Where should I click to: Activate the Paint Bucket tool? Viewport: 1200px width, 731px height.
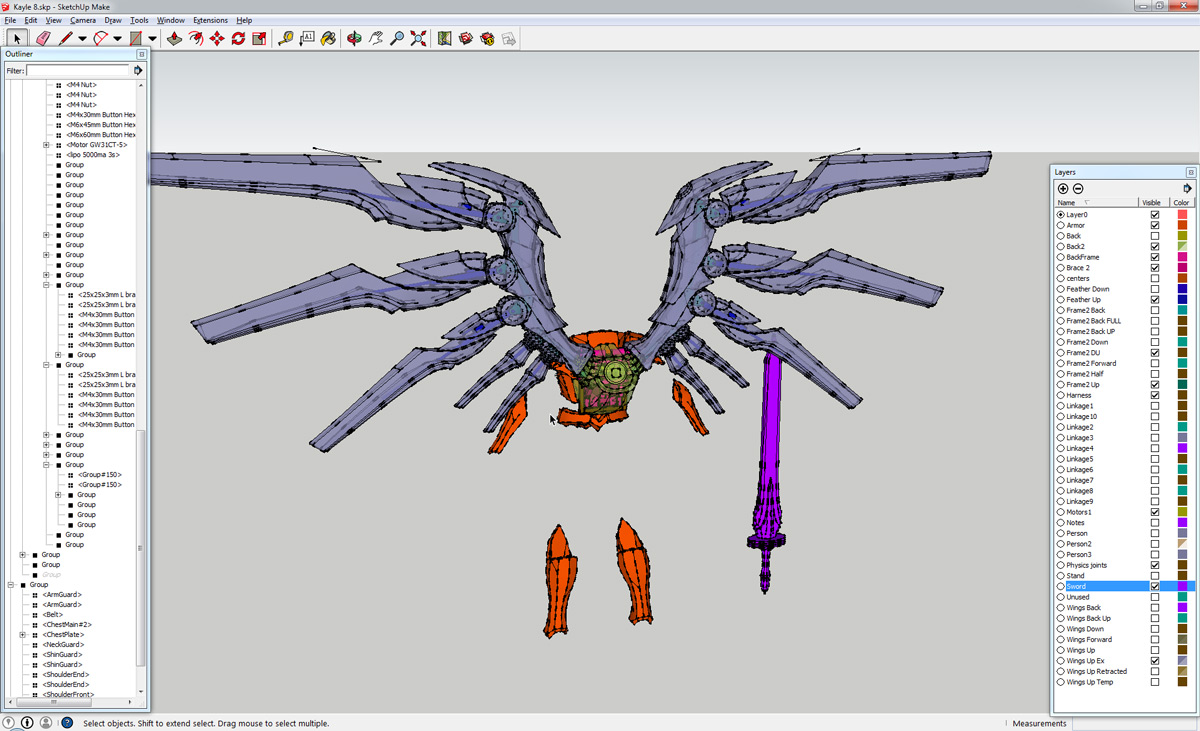[328, 39]
